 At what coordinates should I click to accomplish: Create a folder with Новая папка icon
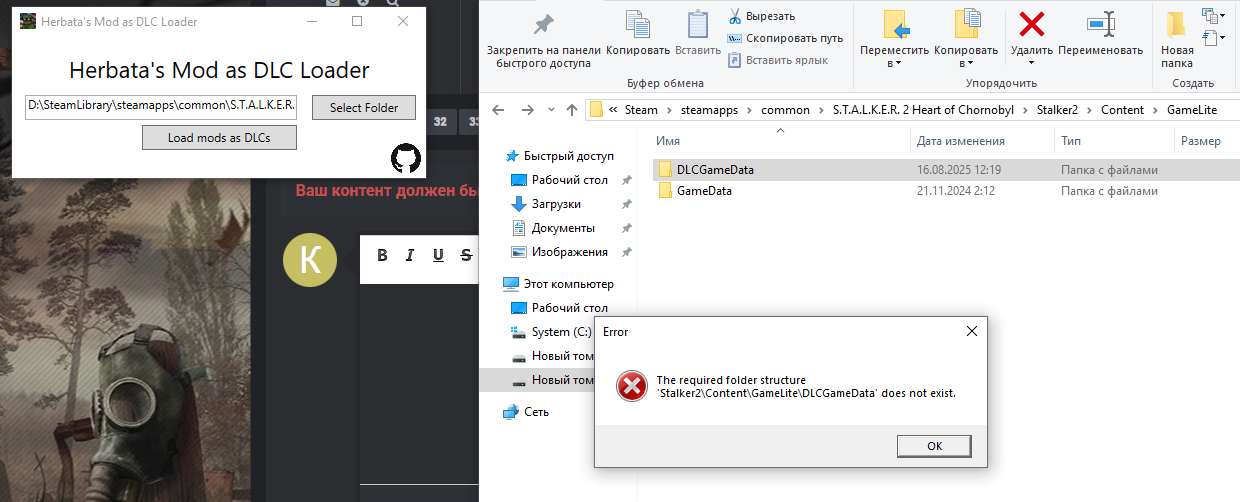tap(1177, 25)
